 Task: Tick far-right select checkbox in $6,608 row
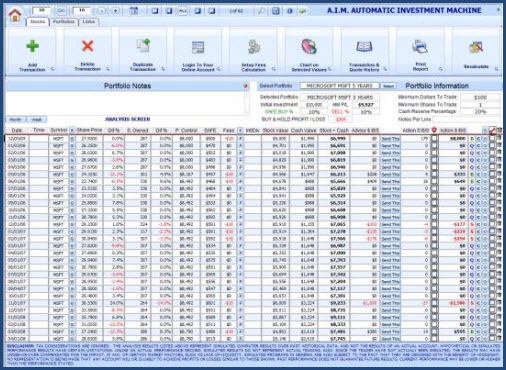click(492, 210)
